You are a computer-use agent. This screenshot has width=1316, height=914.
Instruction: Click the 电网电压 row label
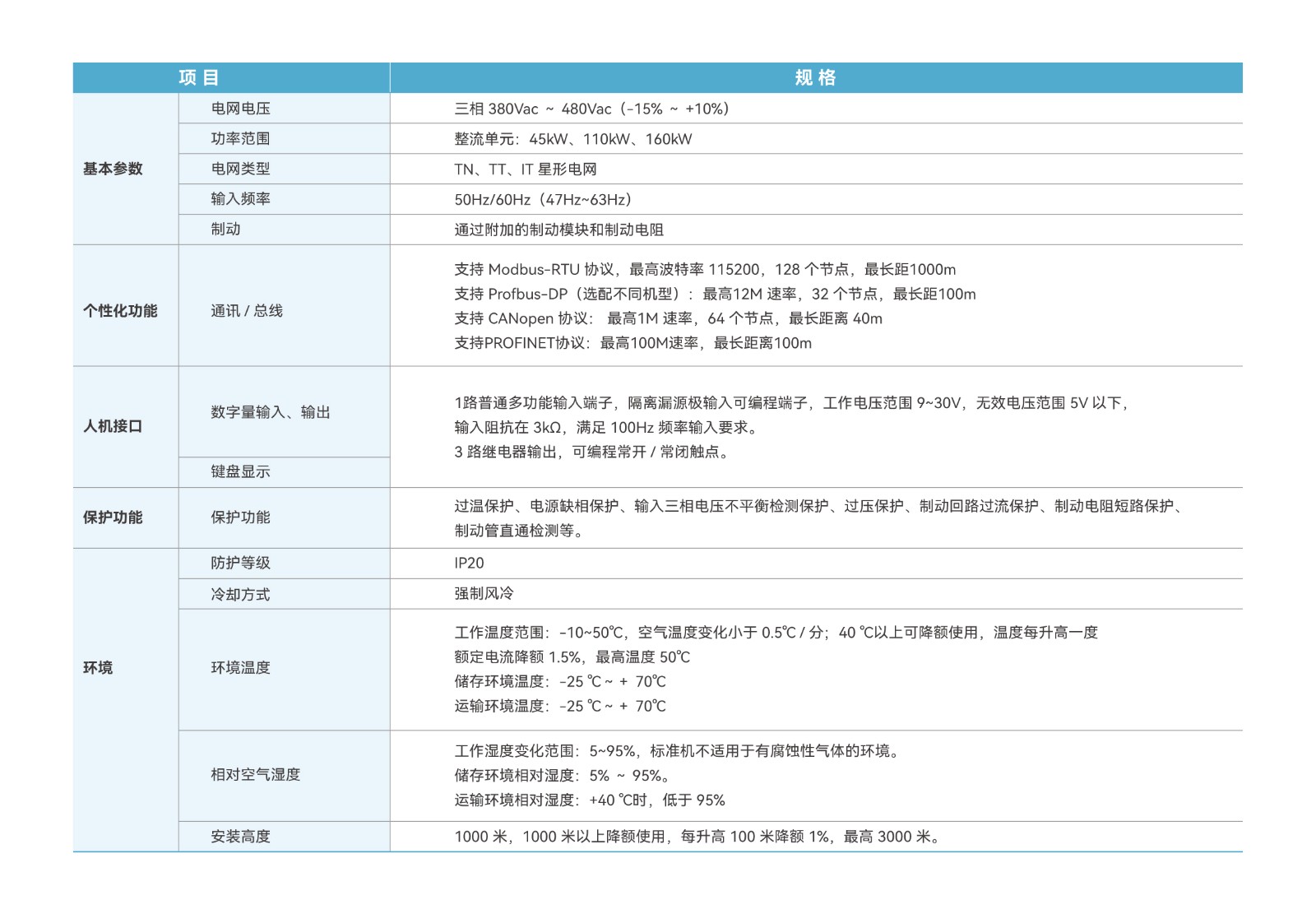pos(240,109)
